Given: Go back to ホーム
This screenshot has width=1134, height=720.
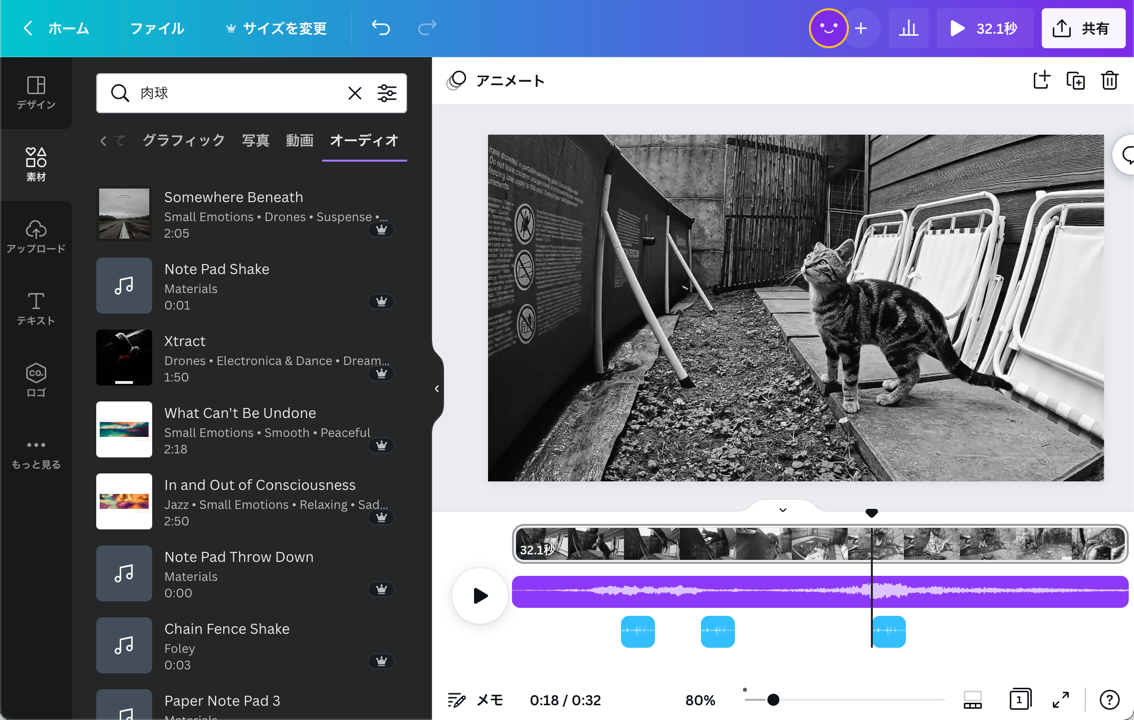Looking at the screenshot, I should point(56,28).
